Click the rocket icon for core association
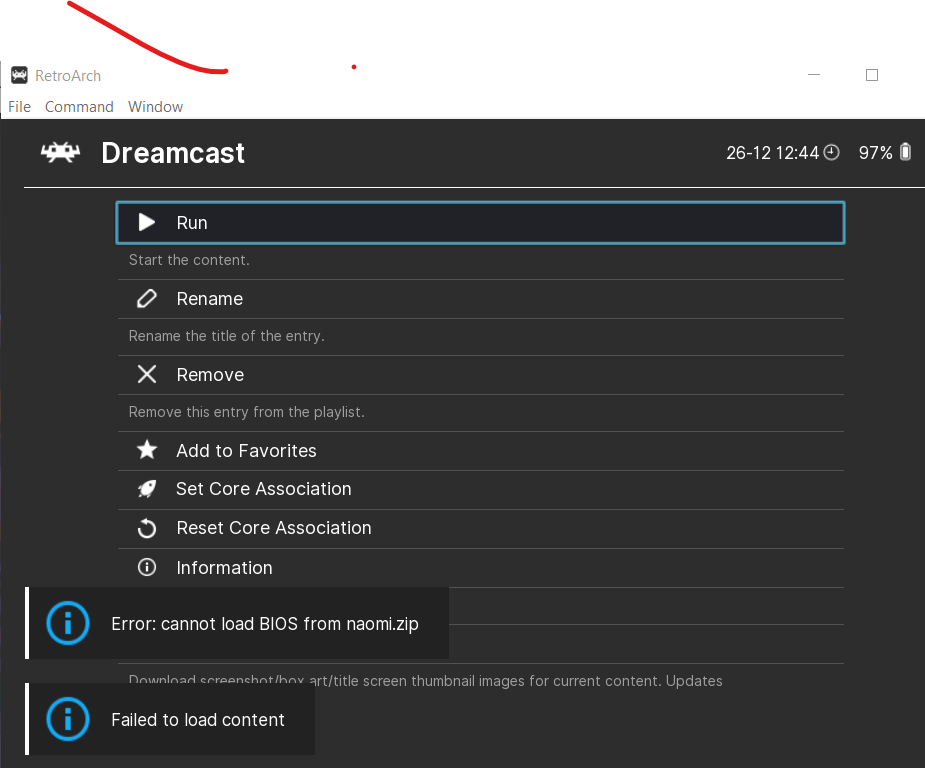Viewport: 925px width, 768px height. click(147, 488)
